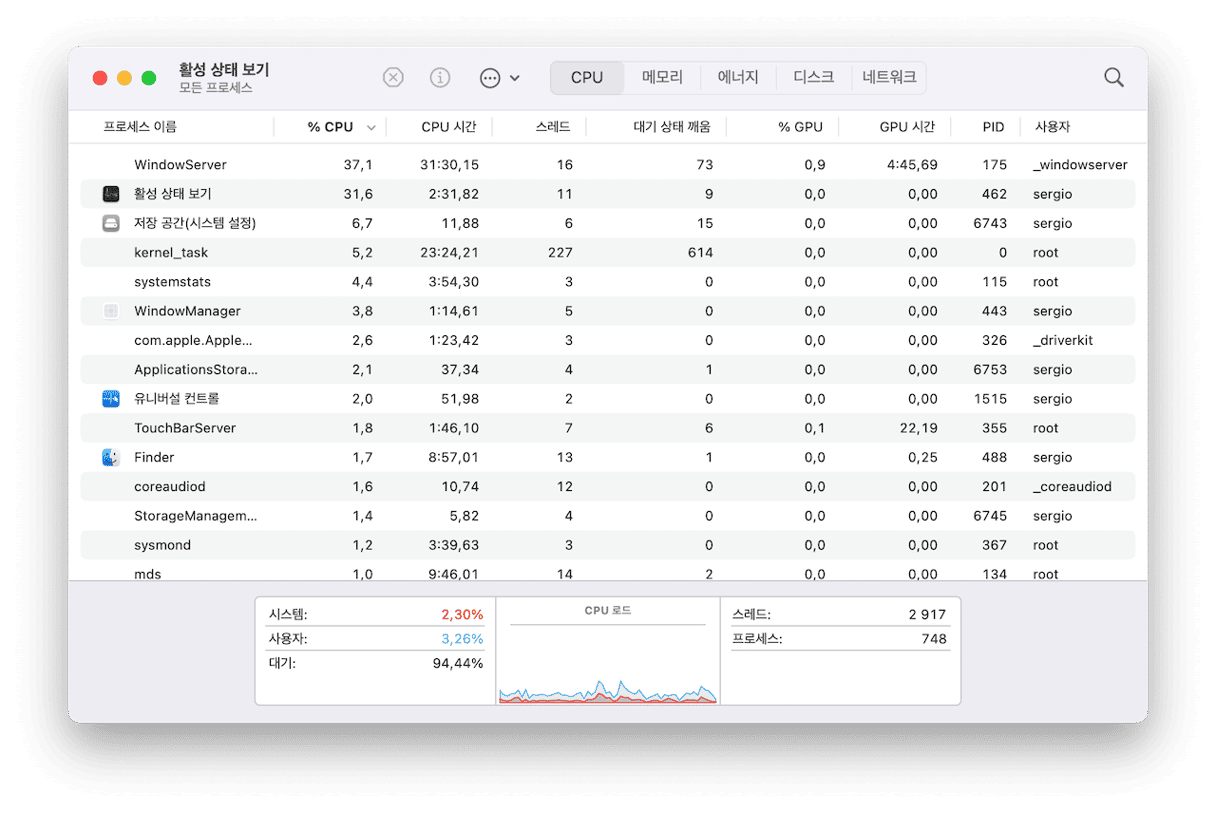
Task: Sort by PID column header
Action: coord(993,127)
